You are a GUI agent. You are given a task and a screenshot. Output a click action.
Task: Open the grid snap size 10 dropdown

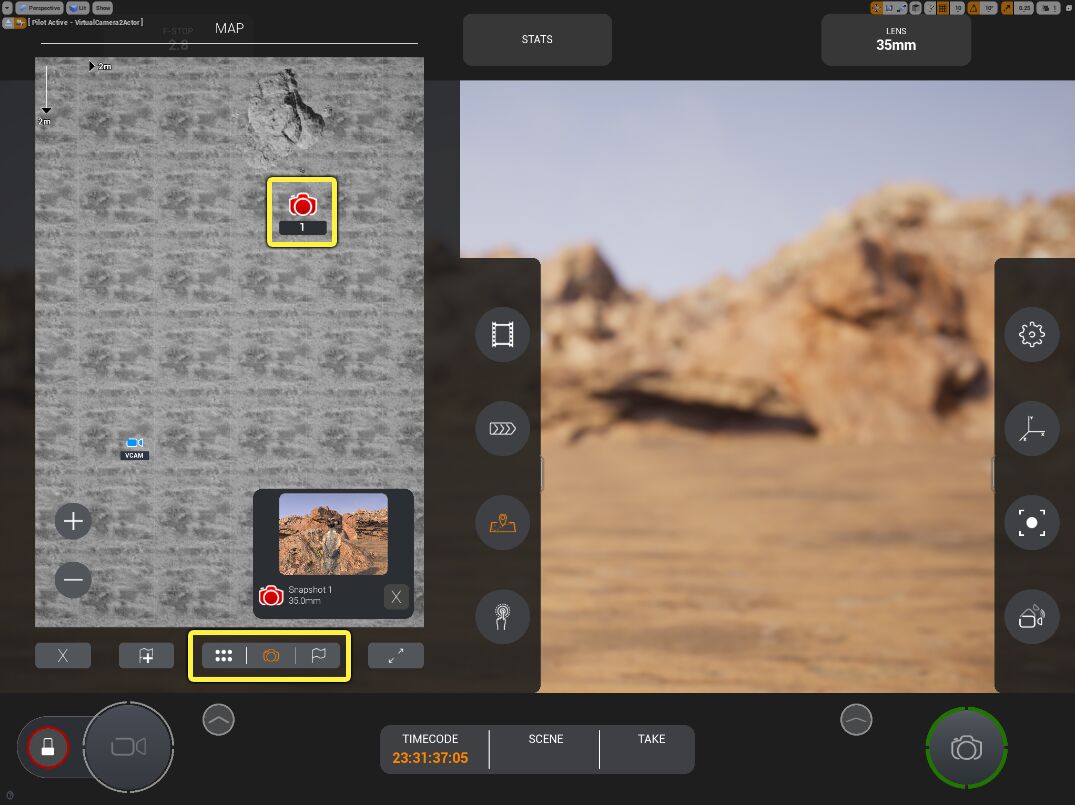(958, 8)
